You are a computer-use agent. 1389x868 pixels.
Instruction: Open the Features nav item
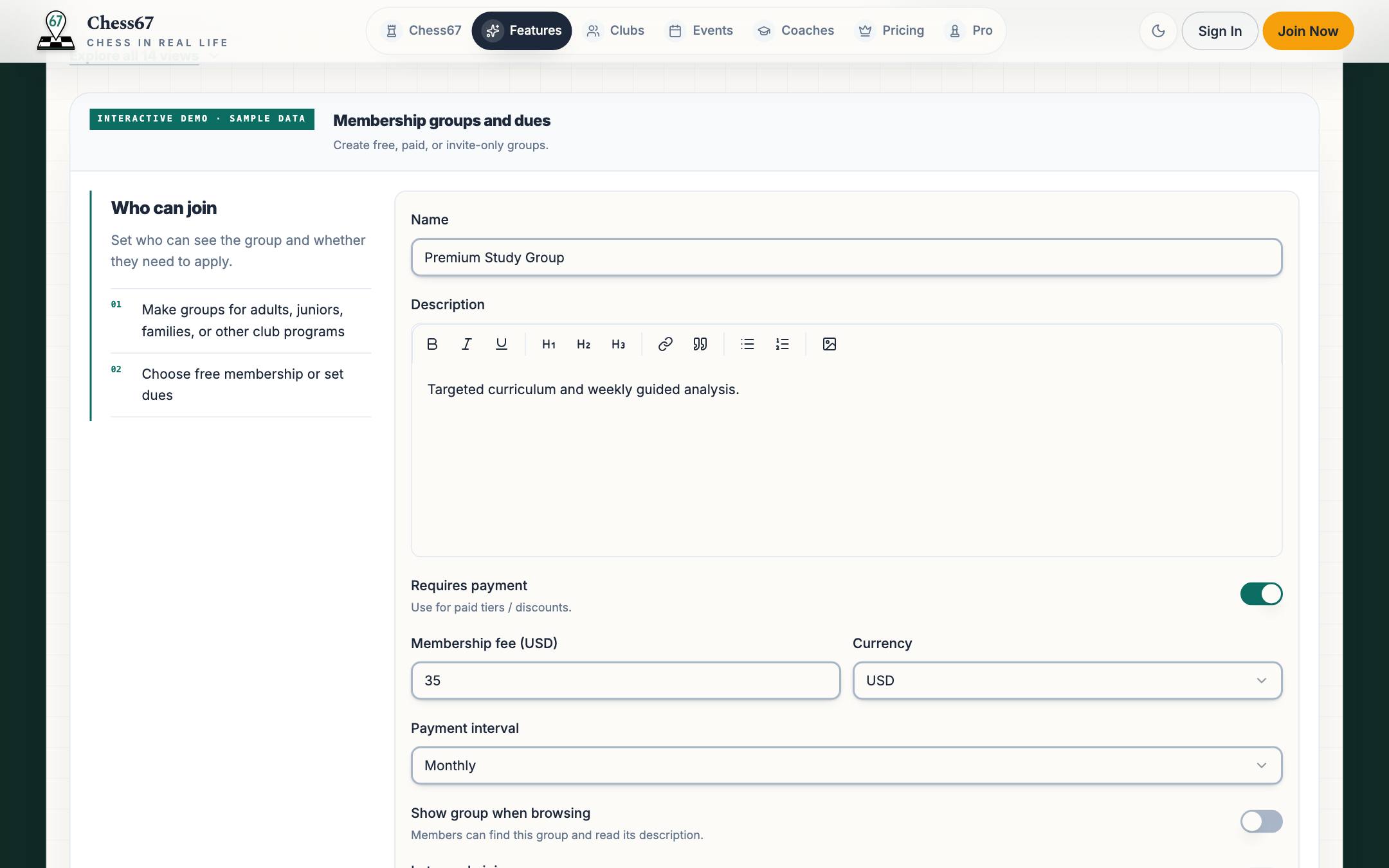pyautogui.click(x=522, y=30)
